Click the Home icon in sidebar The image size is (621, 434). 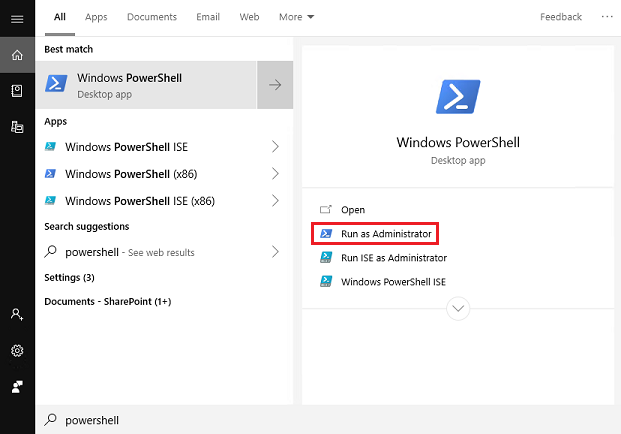pos(17,54)
